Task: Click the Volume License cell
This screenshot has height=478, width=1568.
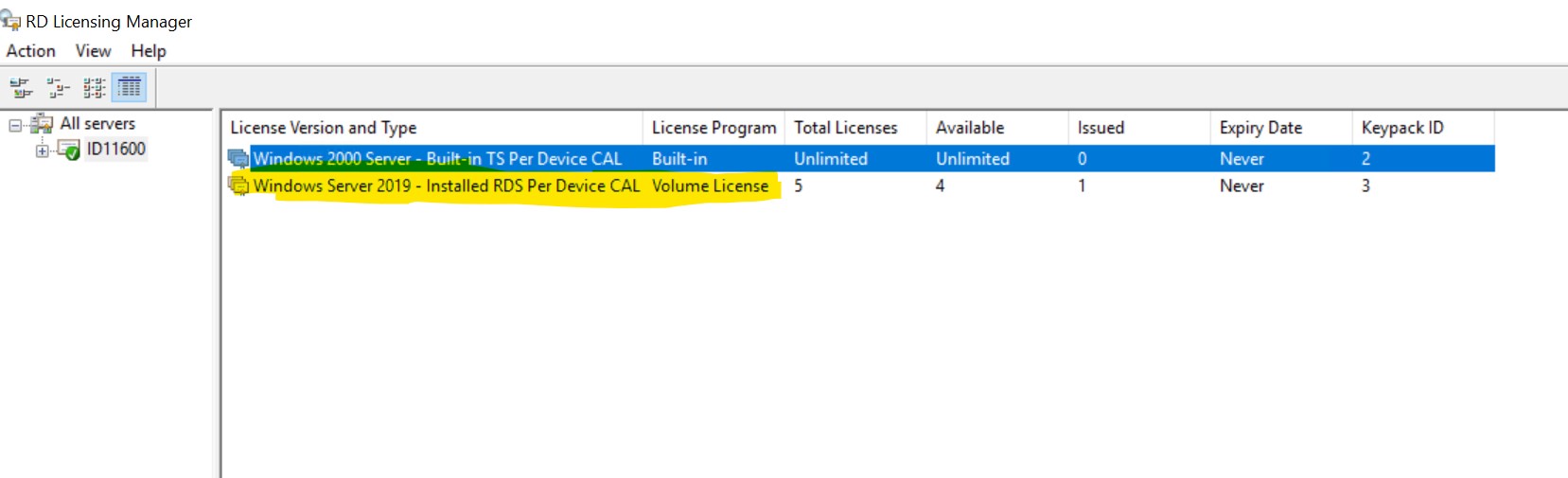Action: pos(710,186)
